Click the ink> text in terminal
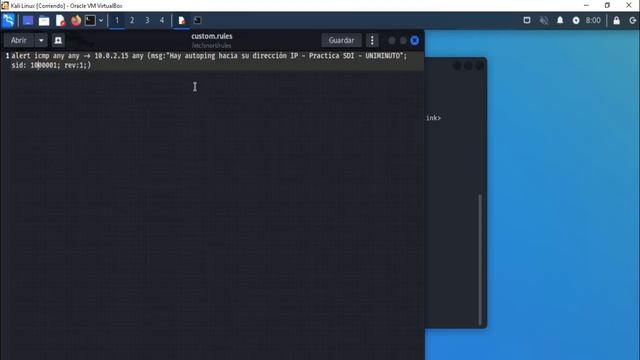The height and width of the screenshot is (360, 640). tap(433, 118)
